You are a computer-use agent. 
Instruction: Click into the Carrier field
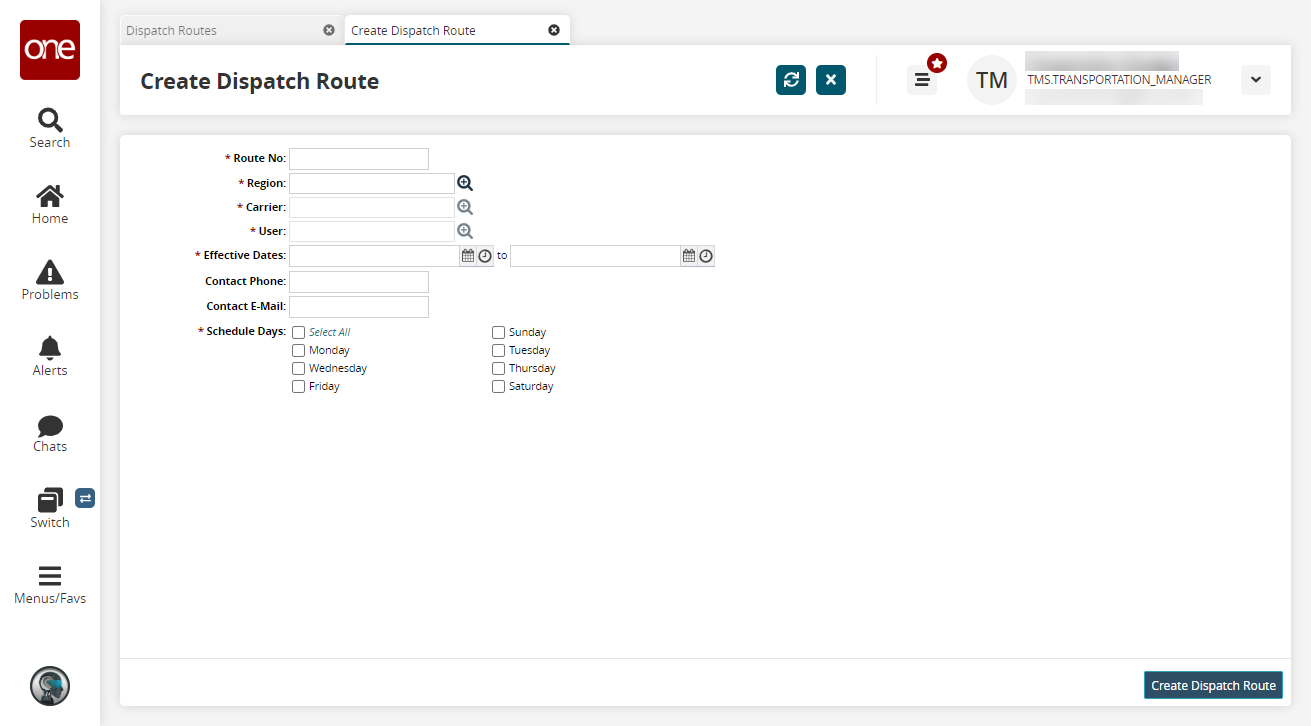pos(372,207)
